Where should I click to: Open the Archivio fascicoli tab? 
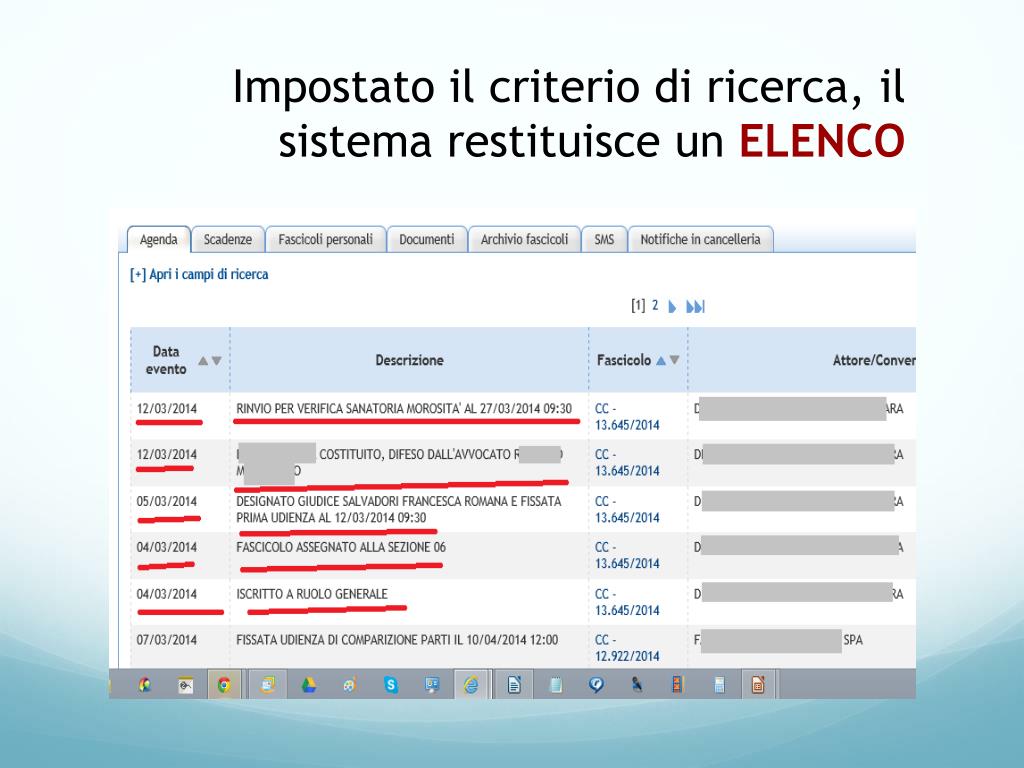tap(524, 240)
